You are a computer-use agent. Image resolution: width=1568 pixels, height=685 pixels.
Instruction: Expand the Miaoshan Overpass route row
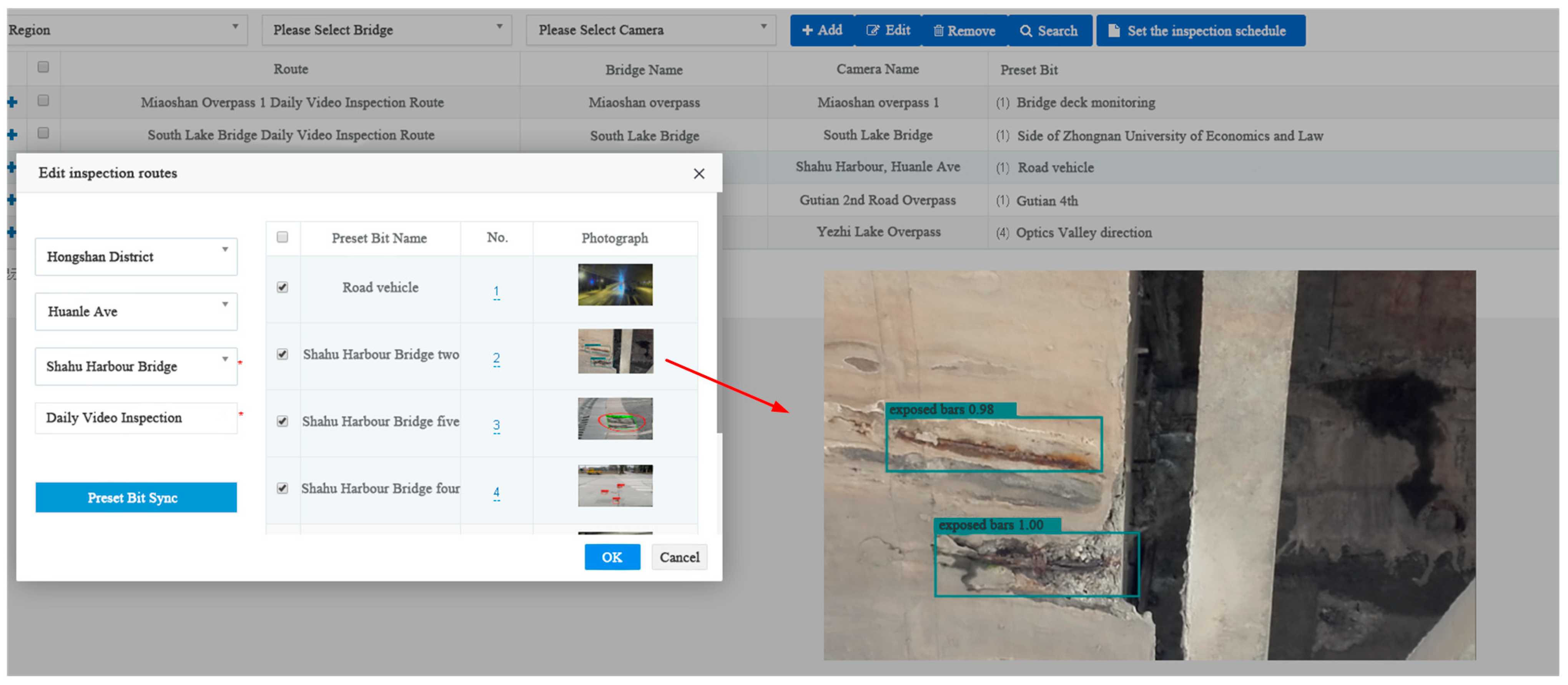pyautogui.click(x=12, y=102)
